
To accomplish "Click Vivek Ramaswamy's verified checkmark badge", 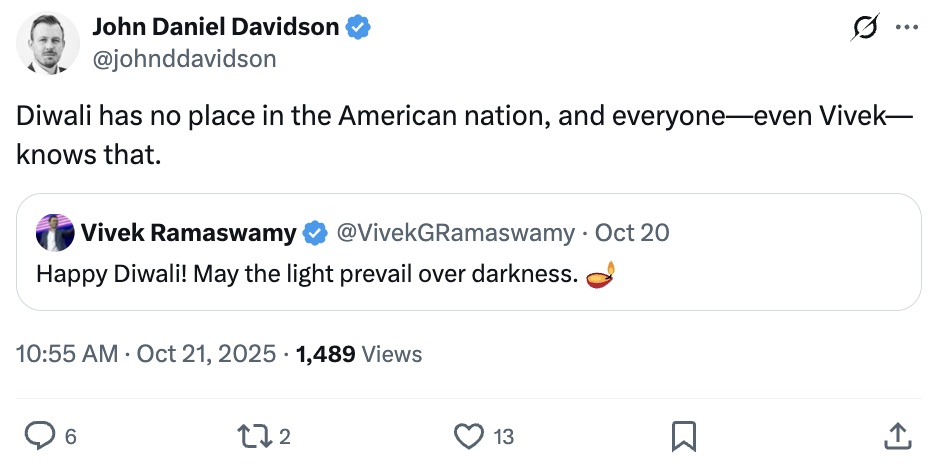I will (314, 234).
